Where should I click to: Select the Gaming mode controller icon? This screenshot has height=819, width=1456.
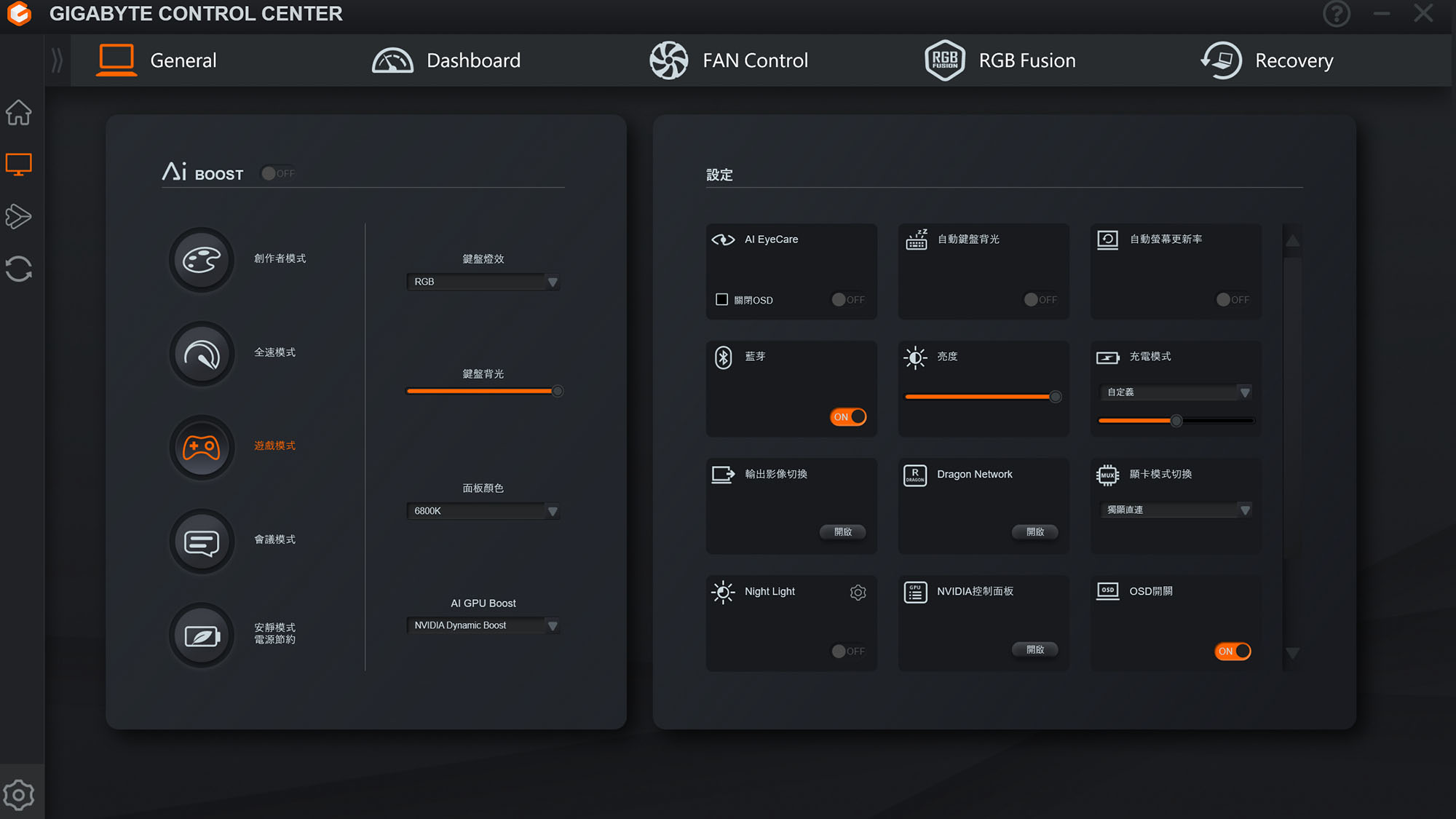[x=202, y=447]
